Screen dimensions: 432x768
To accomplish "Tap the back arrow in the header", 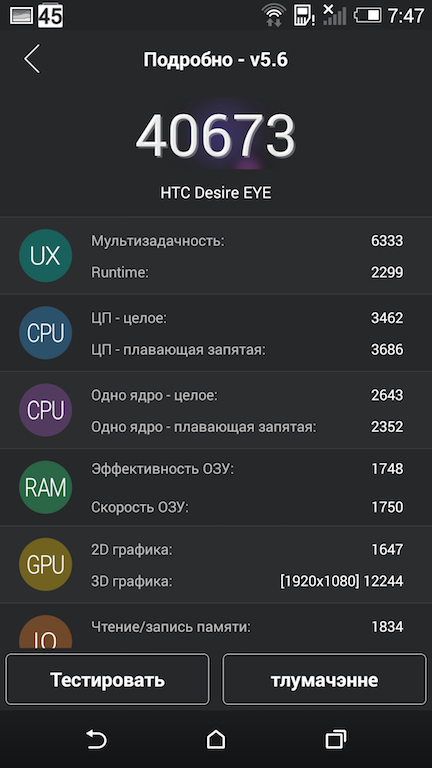I will tap(32, 59).
